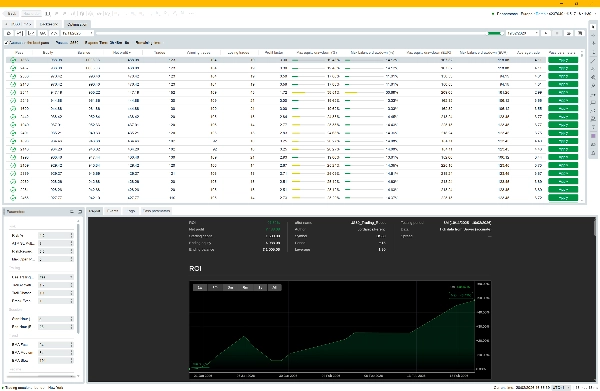Screen dimensions: 600x391
Task: Open the dropdown after the optimizer toolbar icons
Action: [77, 33]
